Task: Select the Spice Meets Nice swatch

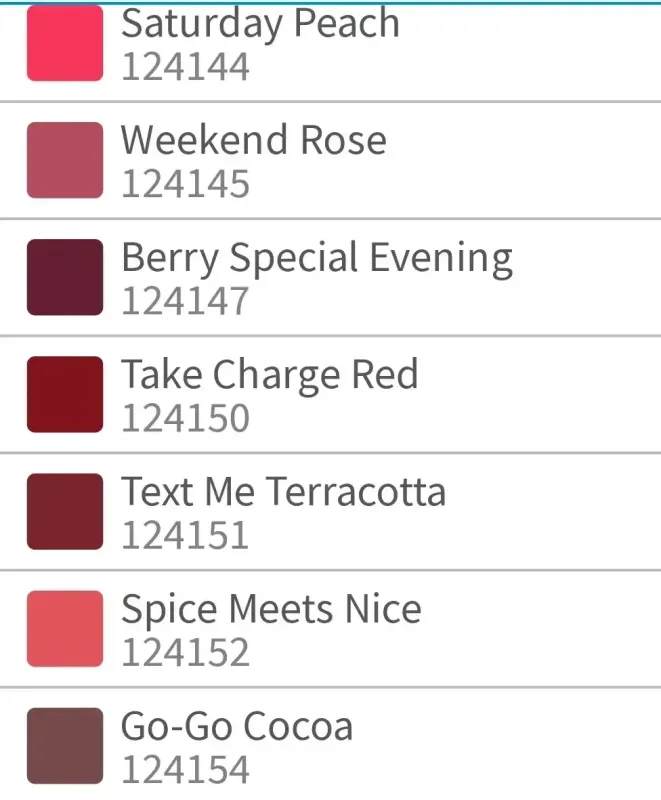Action: [65, 629]
